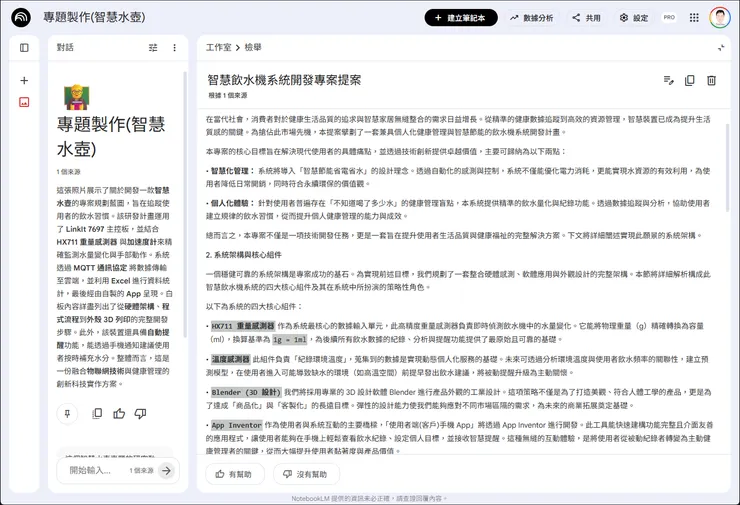Click the NotebookLM logo icon
740x505 pixels.
pos(21,17)
